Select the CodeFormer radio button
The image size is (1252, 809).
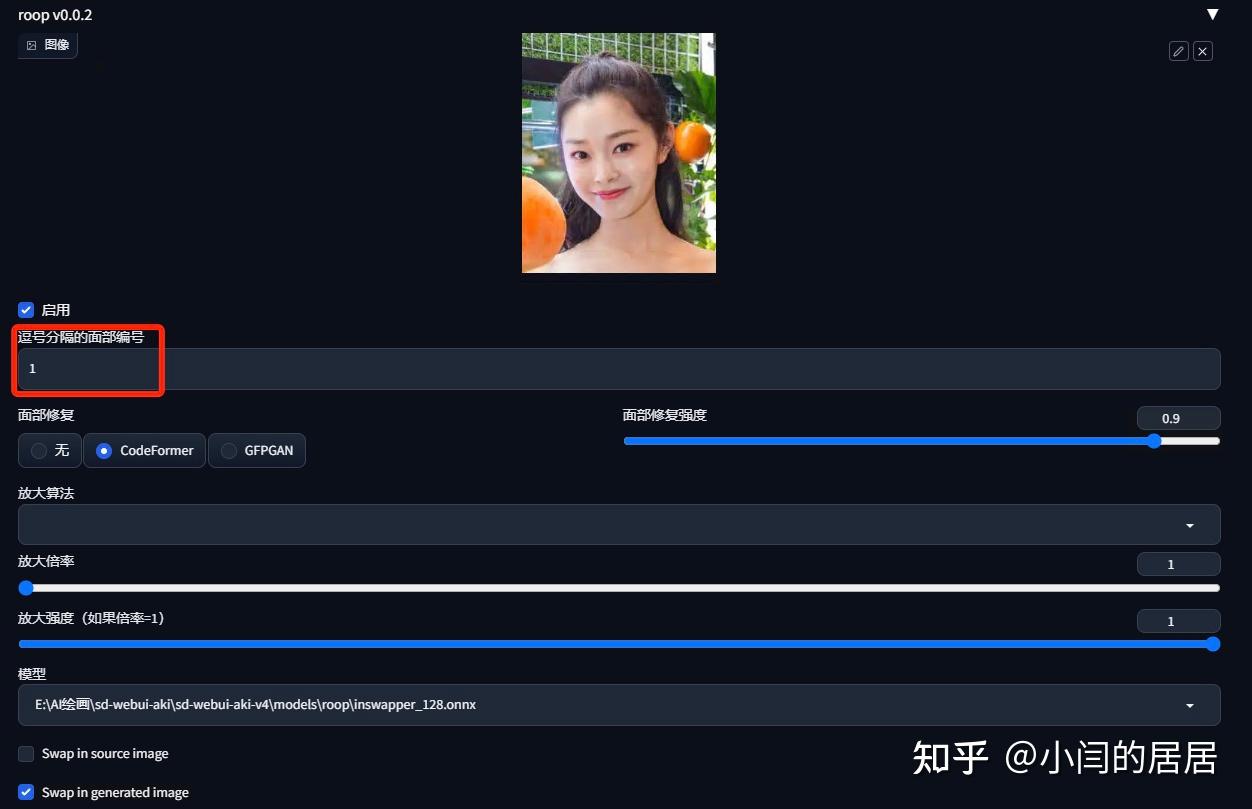pos(104,450)
